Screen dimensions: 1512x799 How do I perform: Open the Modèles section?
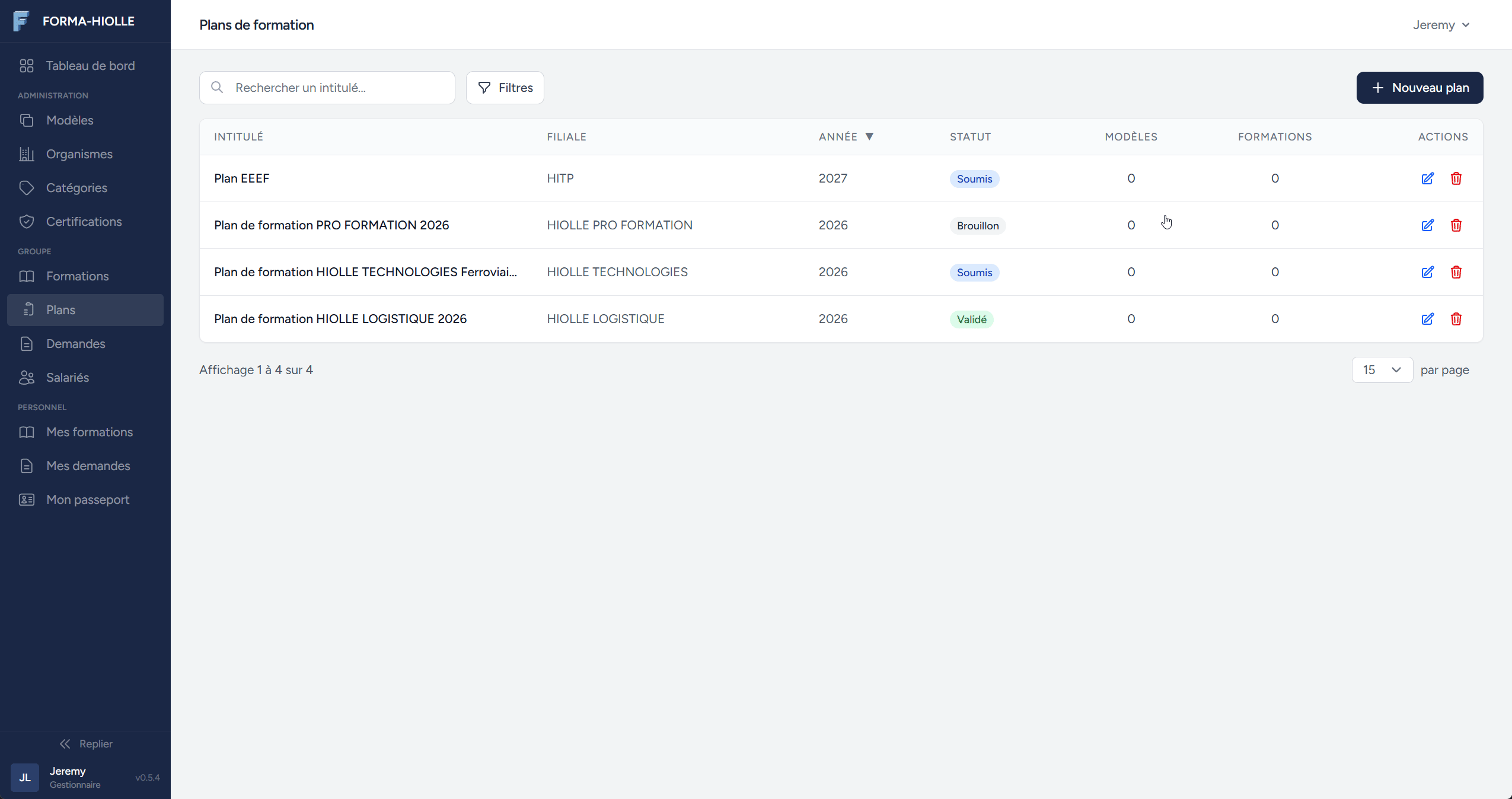click(x=85, y=120)
